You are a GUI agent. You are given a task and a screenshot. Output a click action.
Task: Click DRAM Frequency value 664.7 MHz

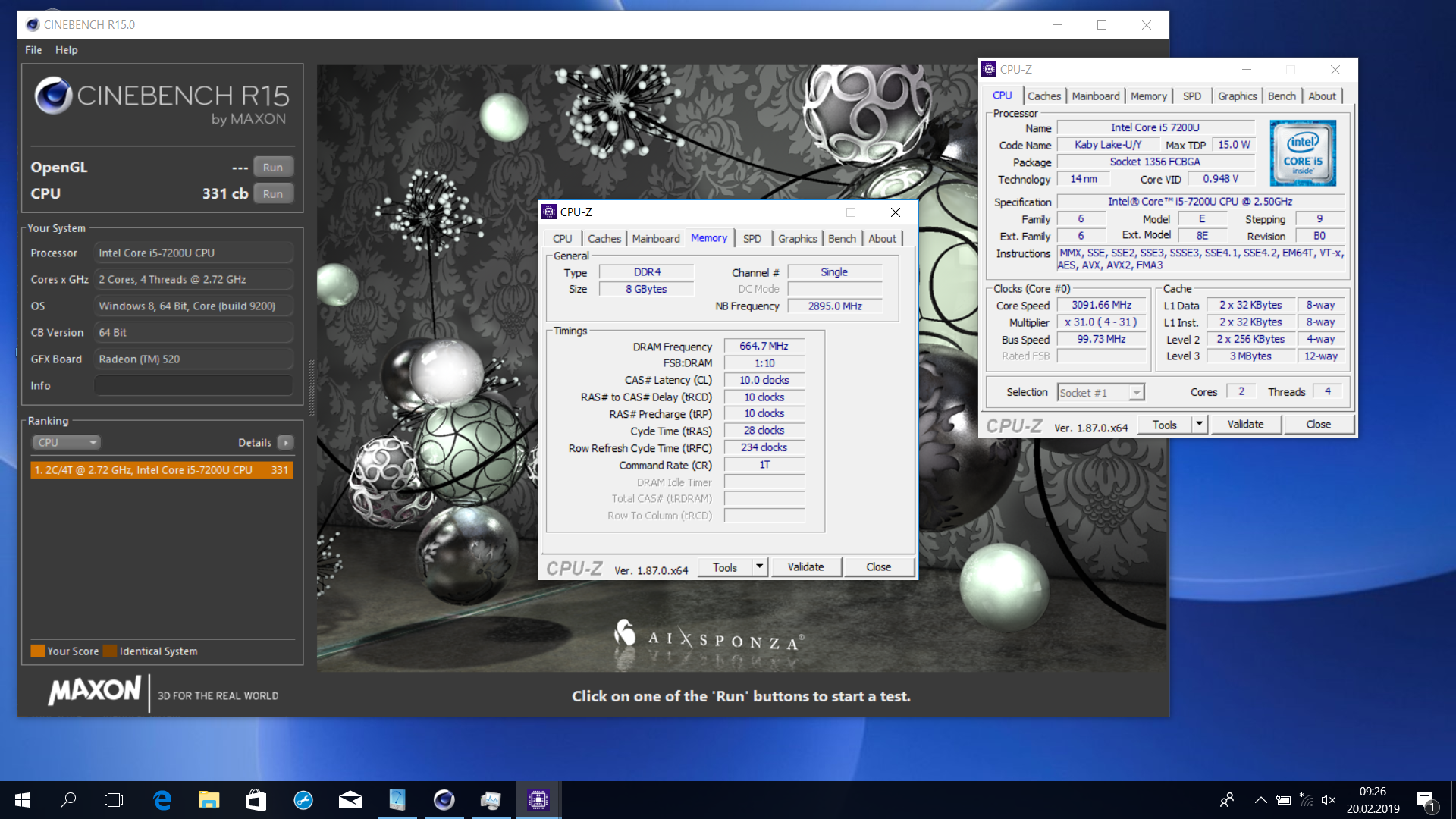coord(764,346)
